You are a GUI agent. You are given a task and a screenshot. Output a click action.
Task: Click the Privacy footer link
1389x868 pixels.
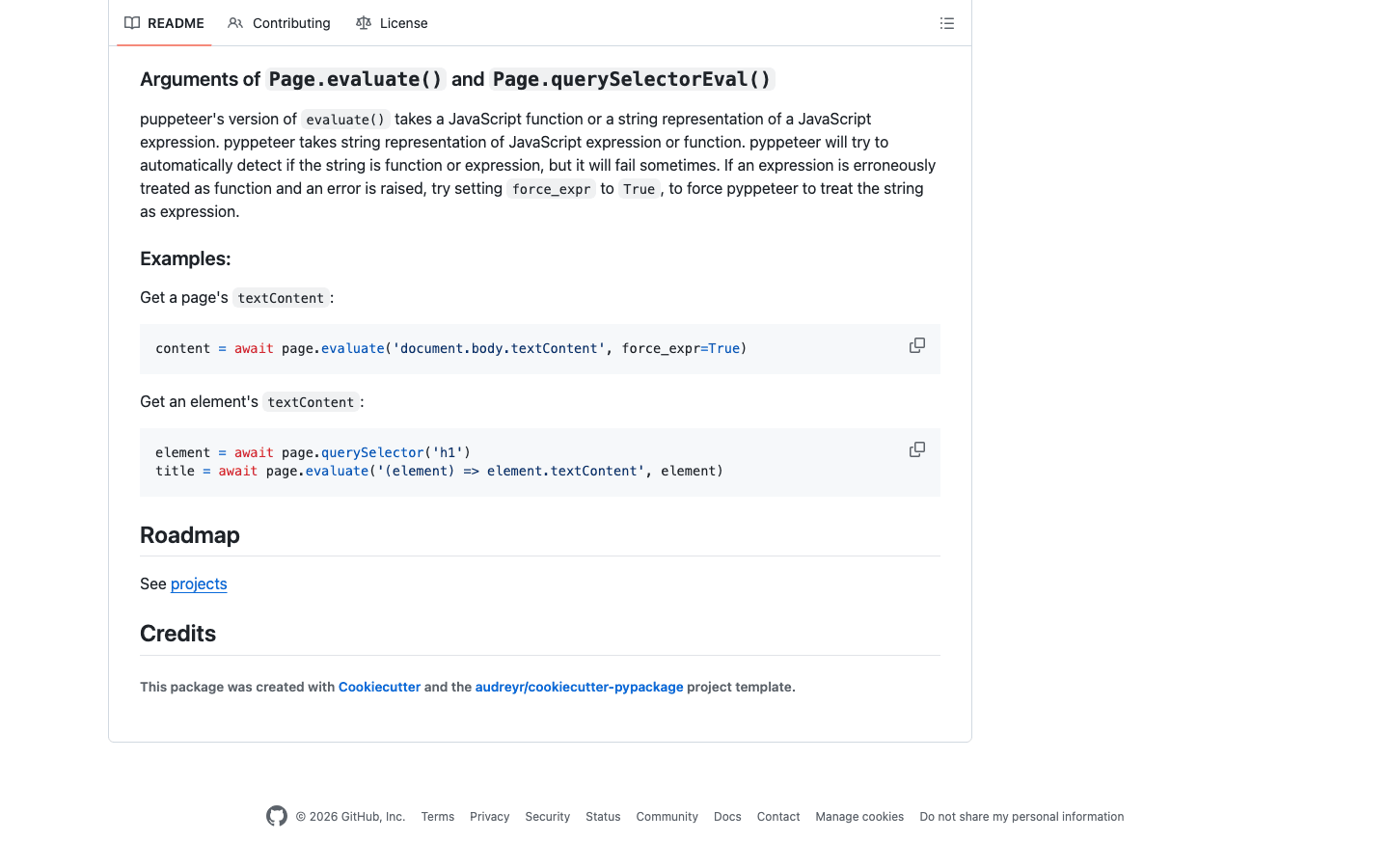coord(489,816)
